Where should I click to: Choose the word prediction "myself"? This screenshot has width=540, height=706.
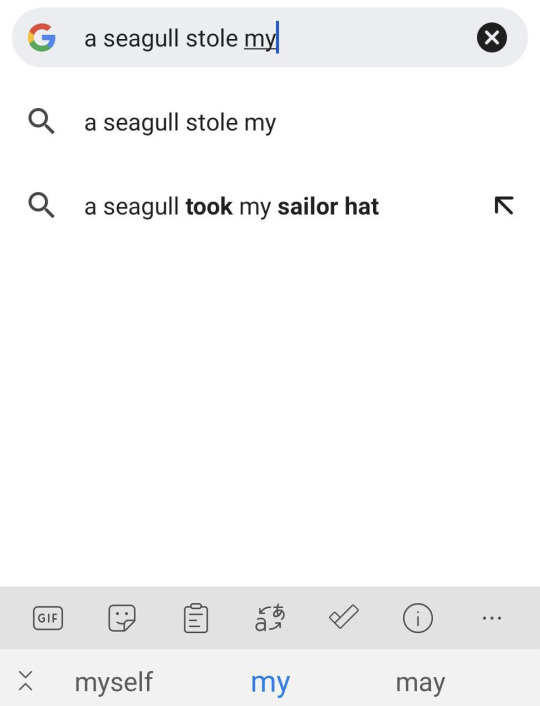pos(113,682)
